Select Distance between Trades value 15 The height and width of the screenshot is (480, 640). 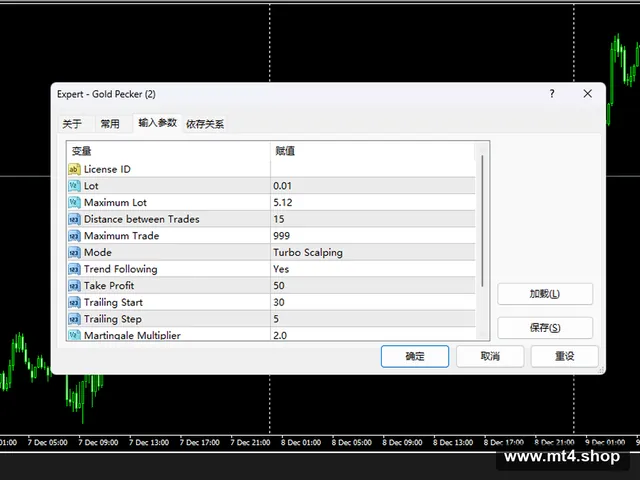pos(373,219)
